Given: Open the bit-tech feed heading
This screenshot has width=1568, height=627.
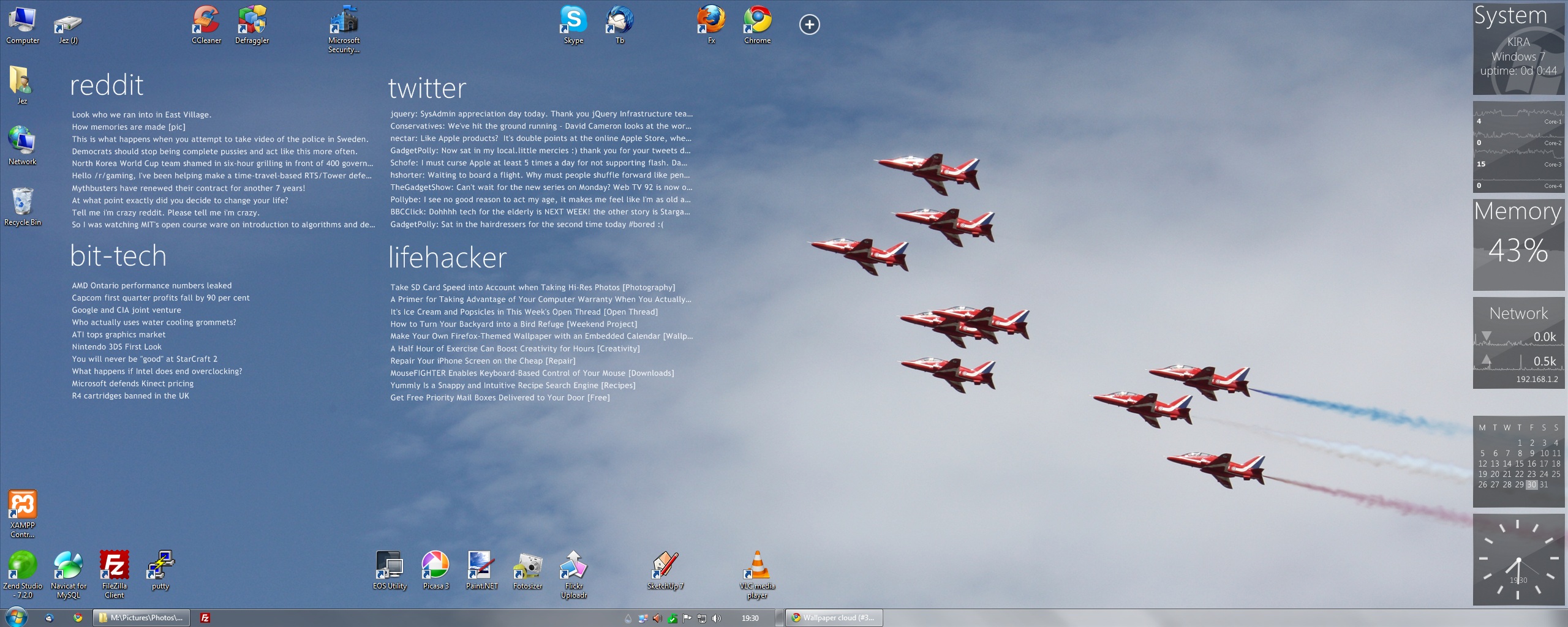Looking at the screenshot, I should pos(118,255).
